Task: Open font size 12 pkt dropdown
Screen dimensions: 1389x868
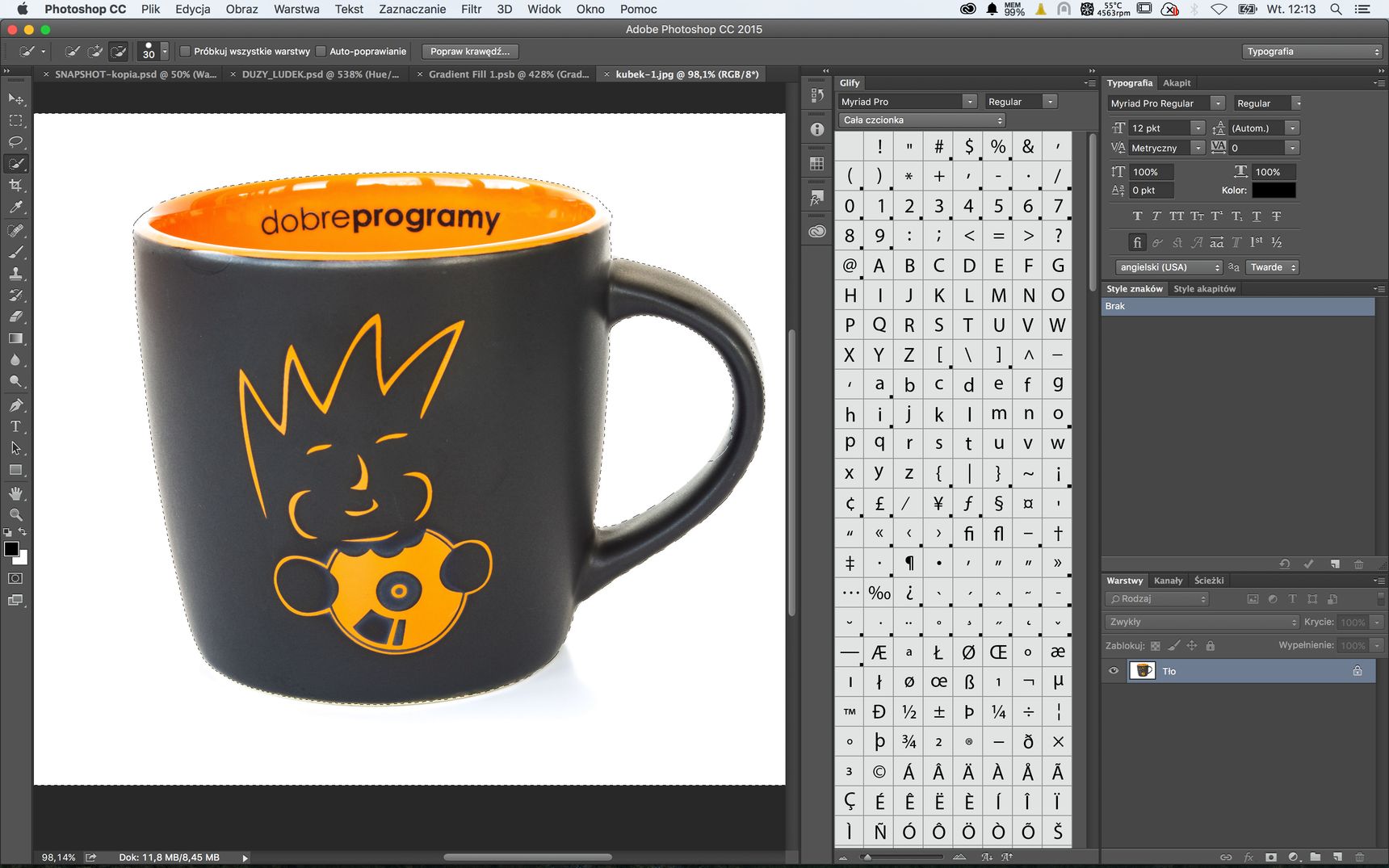Action: [1198, 128]
